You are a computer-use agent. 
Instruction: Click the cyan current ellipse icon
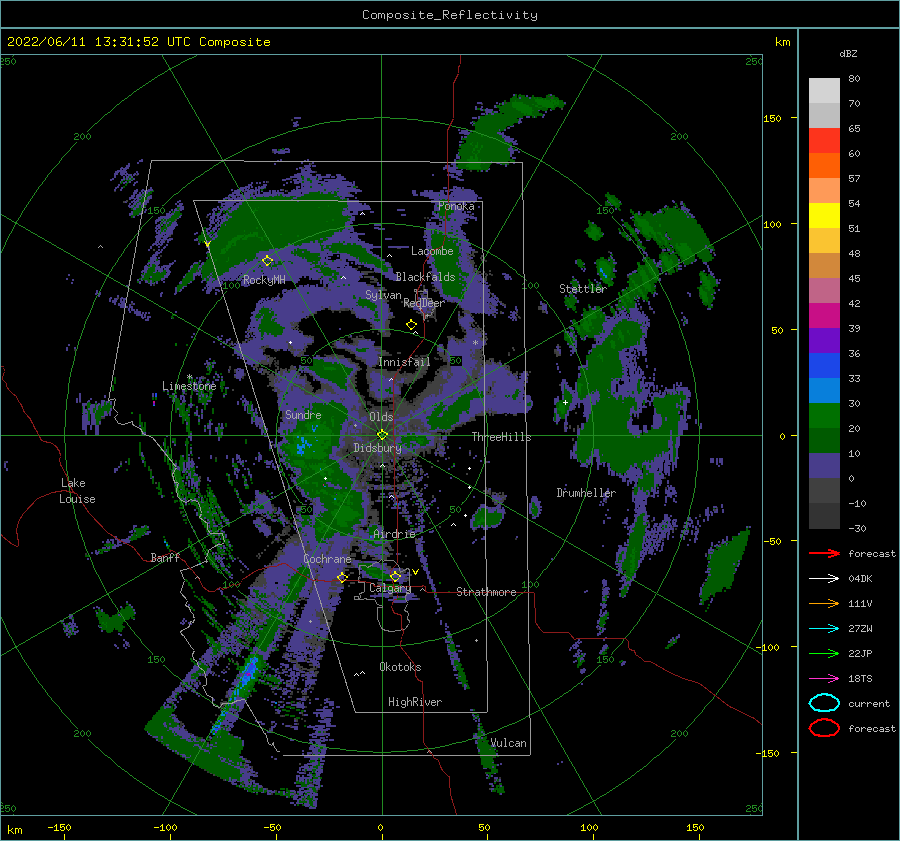point(824,703)
